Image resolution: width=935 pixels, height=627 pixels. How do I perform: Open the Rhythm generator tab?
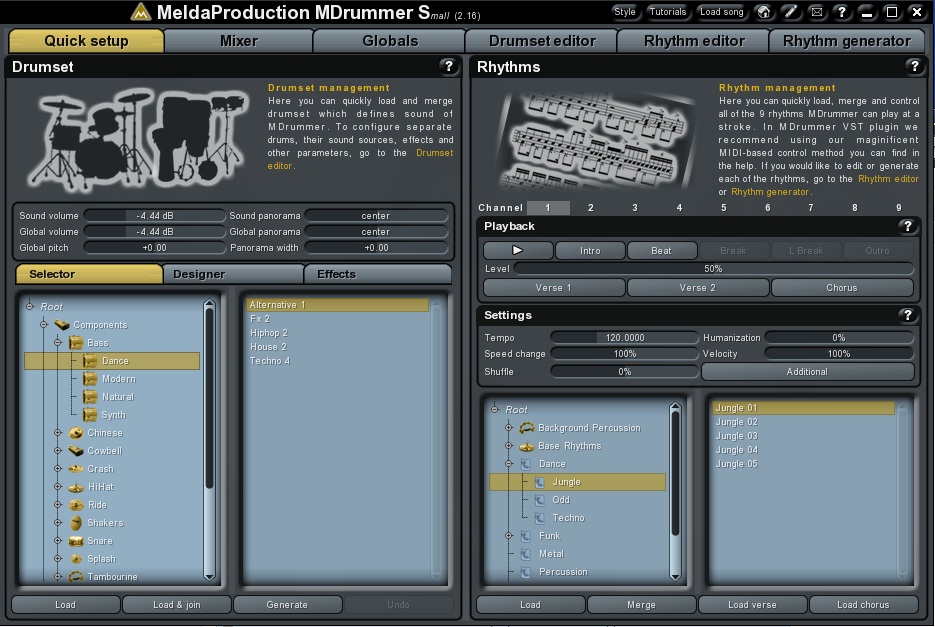(847, 41)
